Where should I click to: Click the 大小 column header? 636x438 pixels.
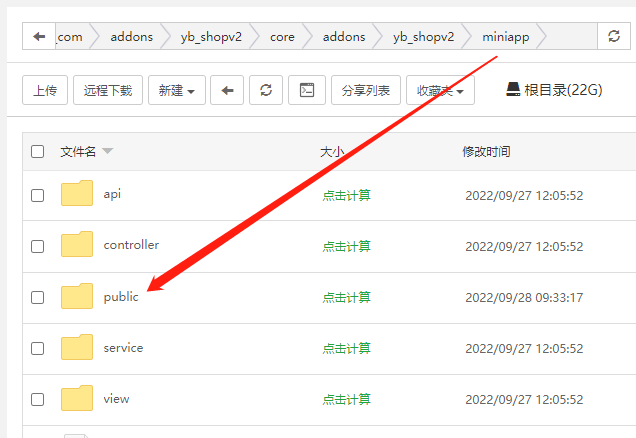332,152
